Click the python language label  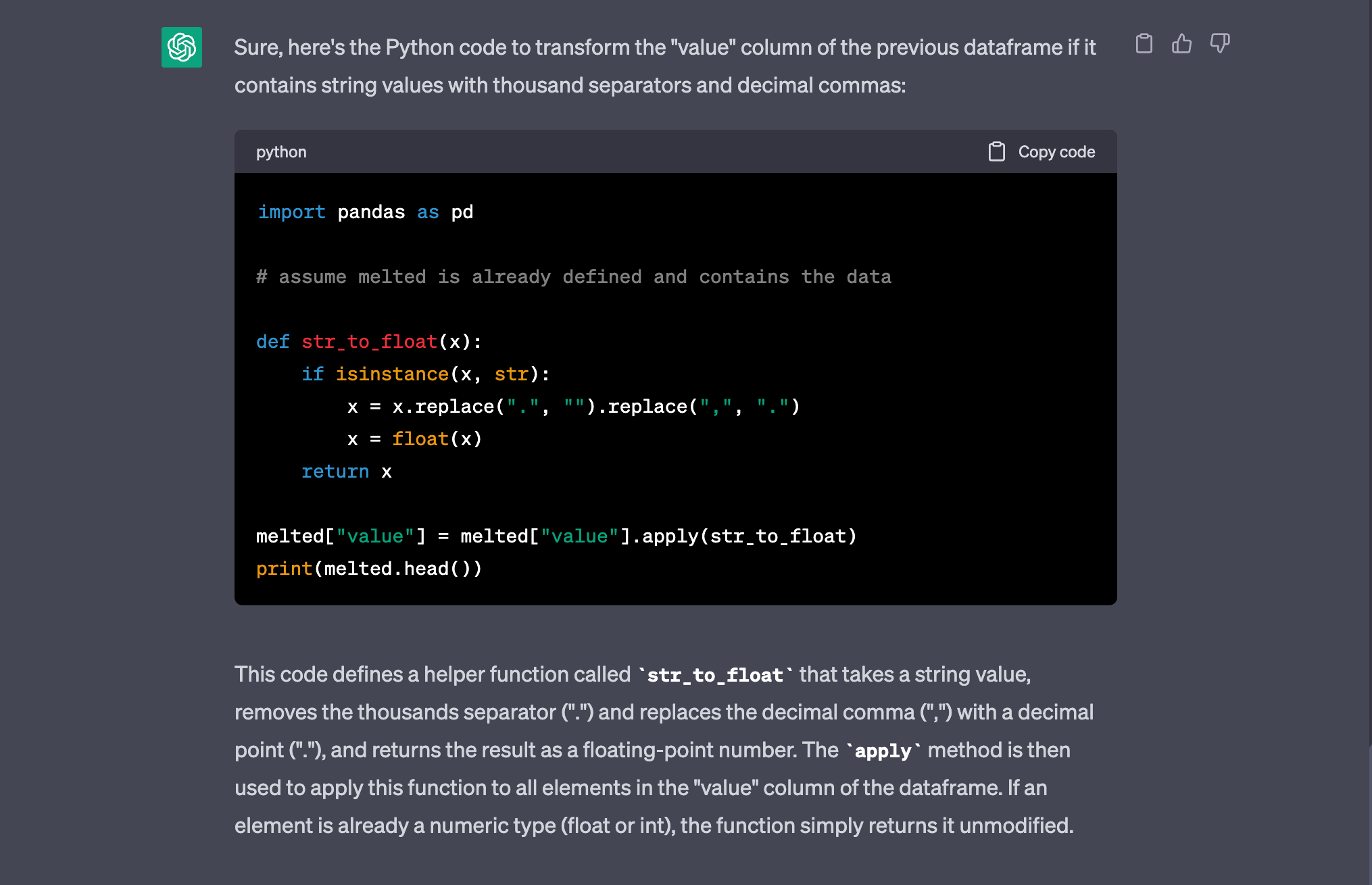coord(281,152)
